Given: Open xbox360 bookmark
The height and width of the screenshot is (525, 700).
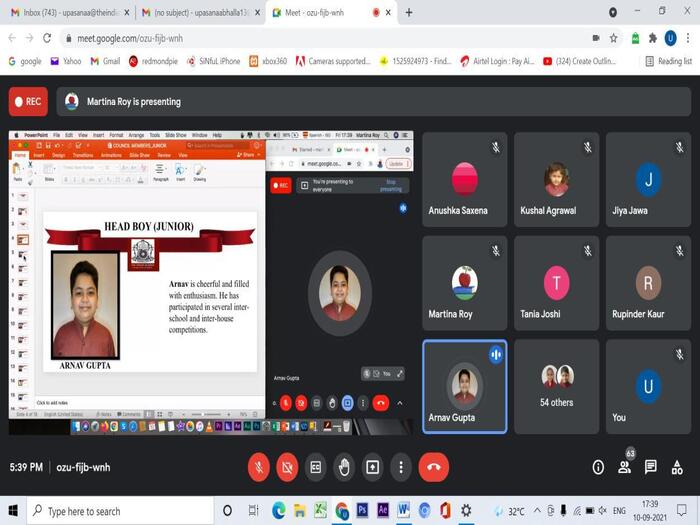Looking at the screenshot, I should click(268, 61).
